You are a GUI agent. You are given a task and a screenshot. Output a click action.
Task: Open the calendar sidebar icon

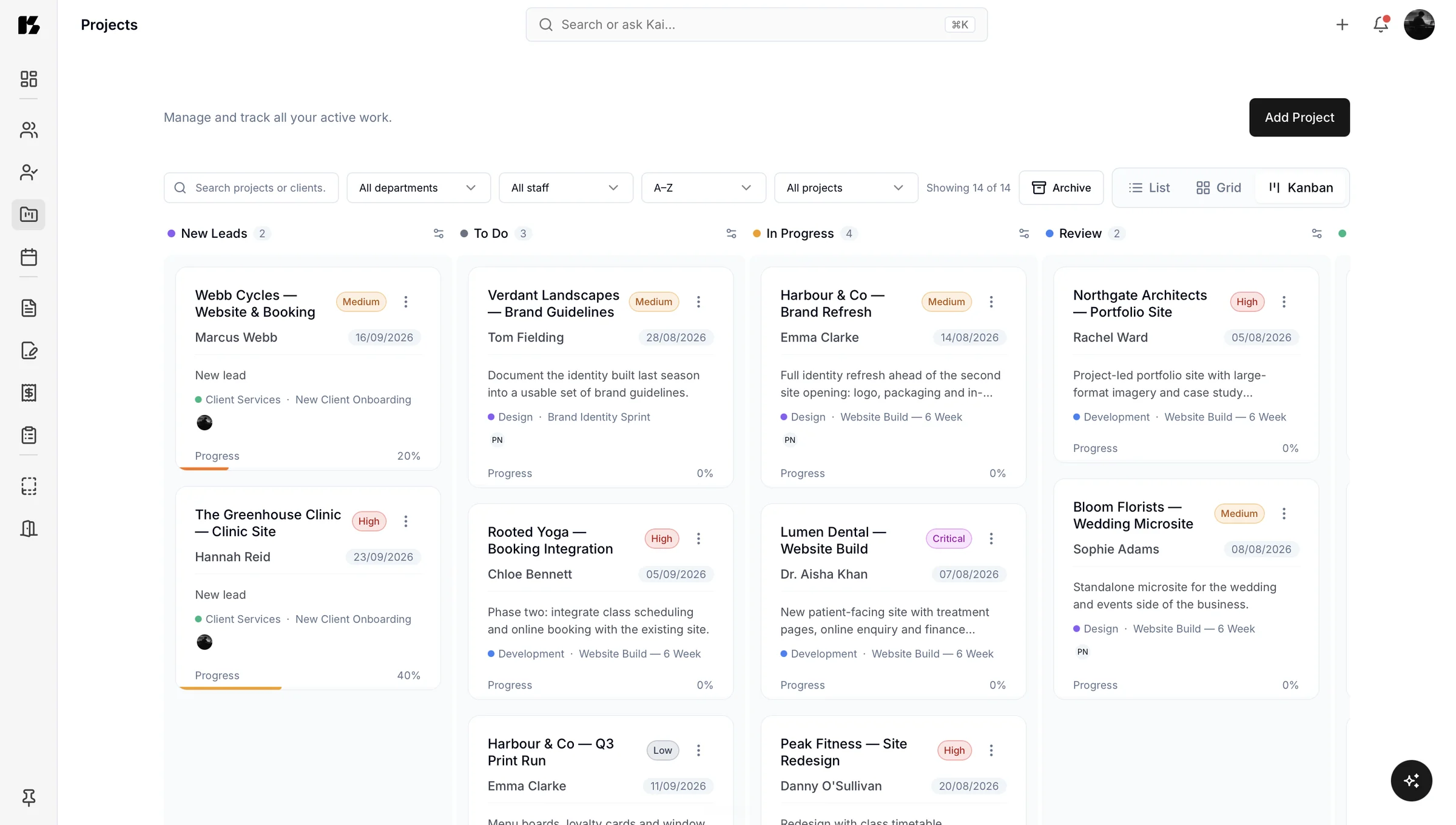29,257
